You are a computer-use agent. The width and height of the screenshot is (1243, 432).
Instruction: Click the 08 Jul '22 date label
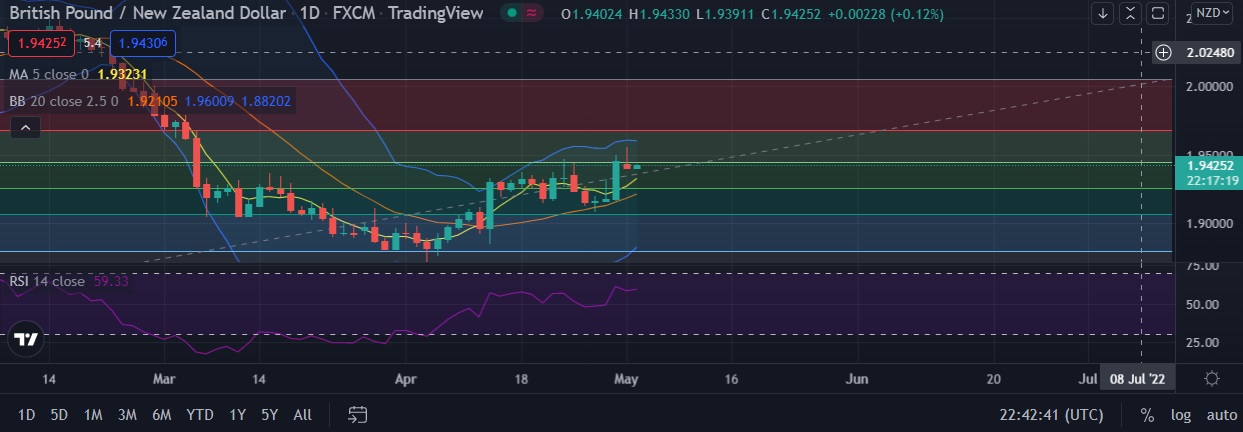(x=1136, y=379)
